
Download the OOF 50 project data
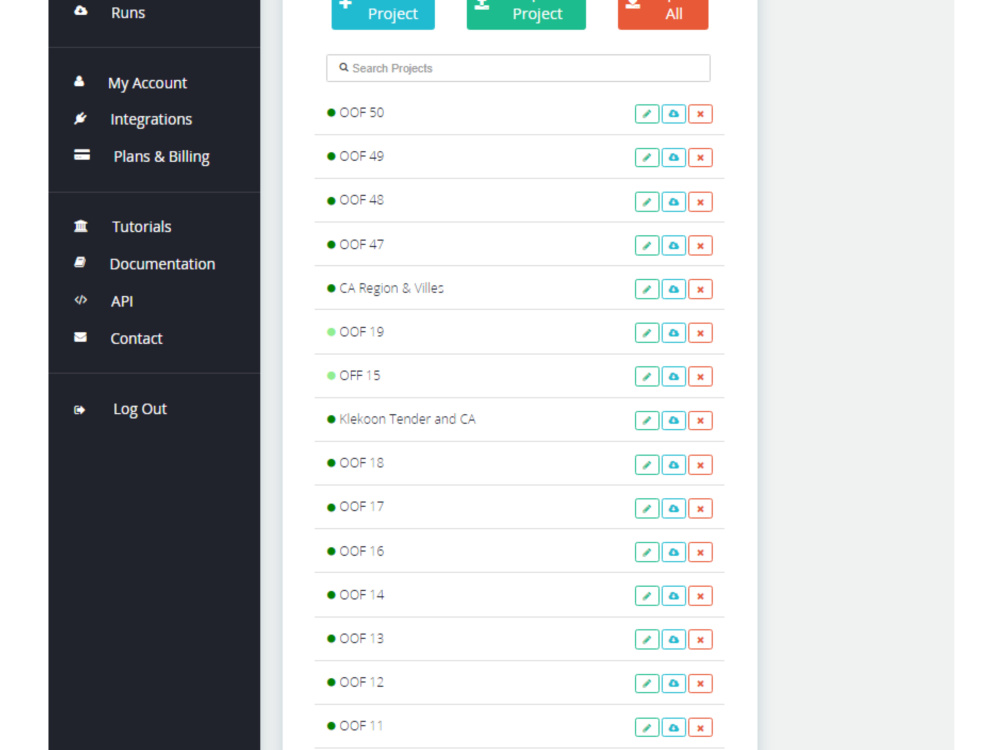click(x=673, y=114)
